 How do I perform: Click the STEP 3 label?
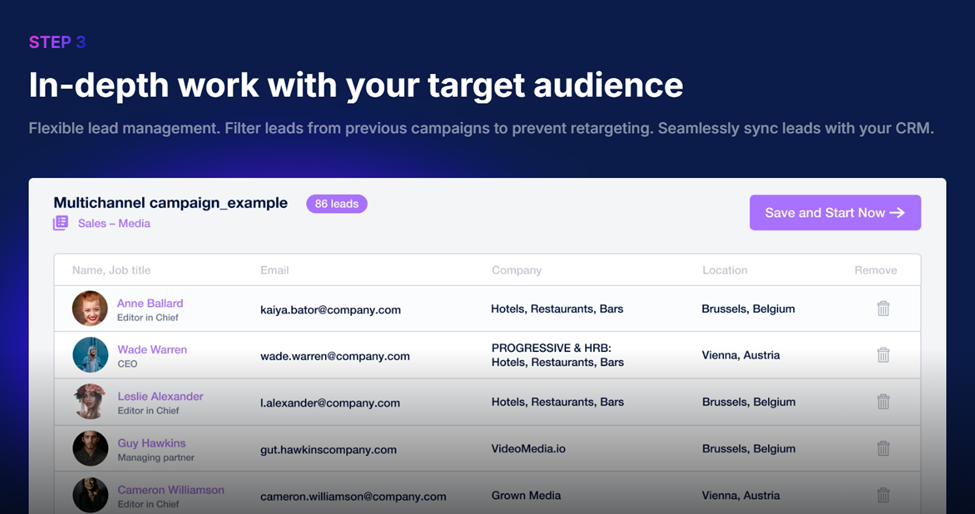point(57,42)
